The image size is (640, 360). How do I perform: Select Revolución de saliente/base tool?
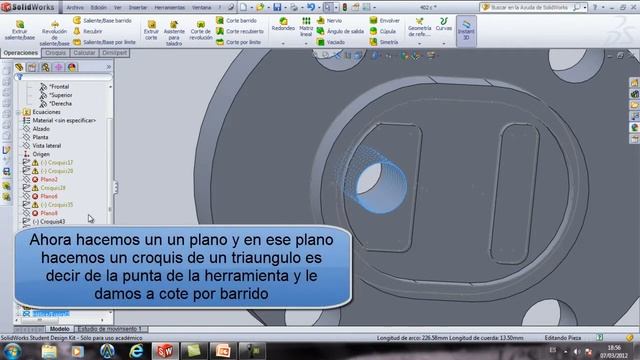(54, 33)
